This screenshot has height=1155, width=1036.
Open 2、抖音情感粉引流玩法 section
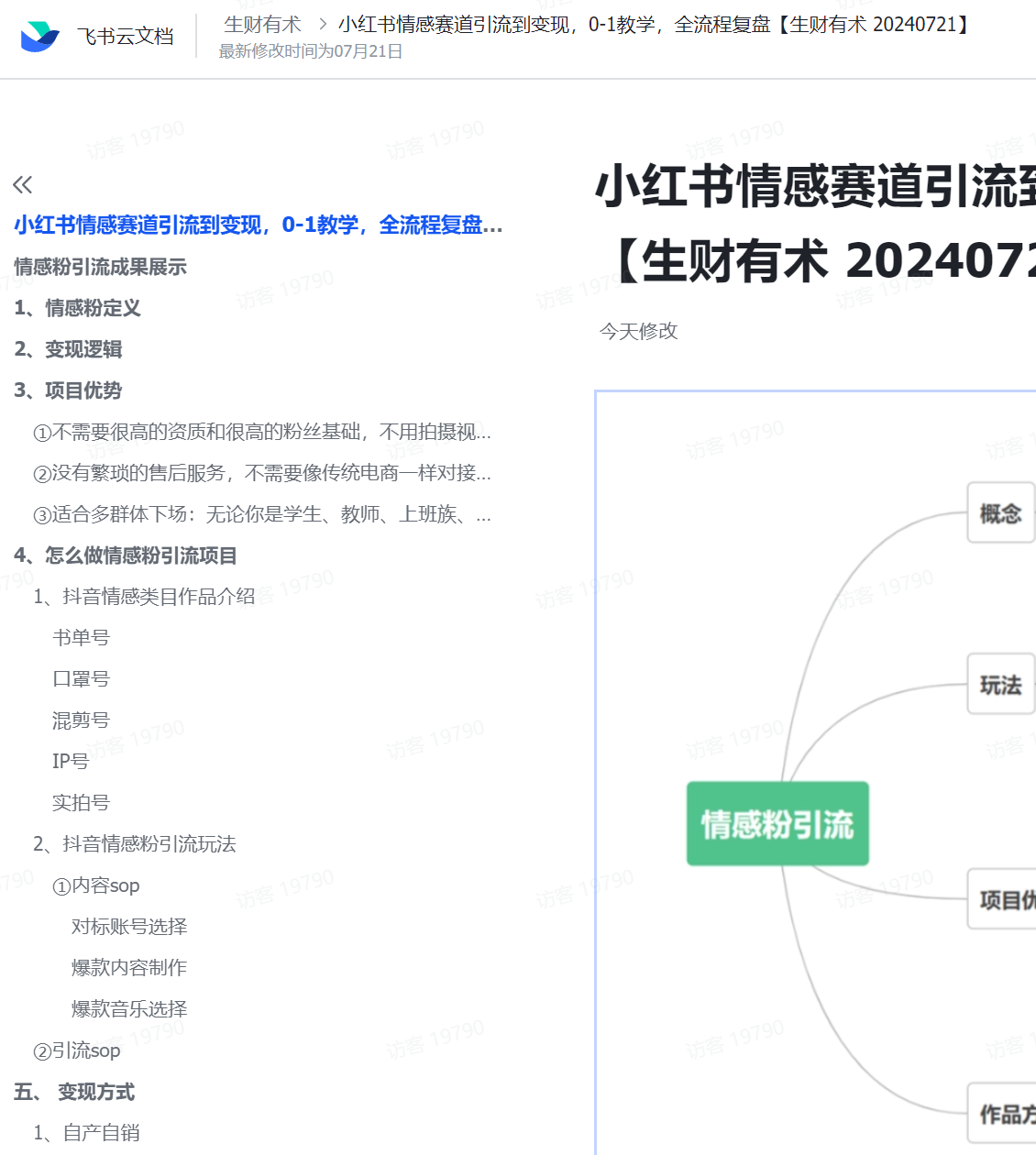(x=135, y=844)
